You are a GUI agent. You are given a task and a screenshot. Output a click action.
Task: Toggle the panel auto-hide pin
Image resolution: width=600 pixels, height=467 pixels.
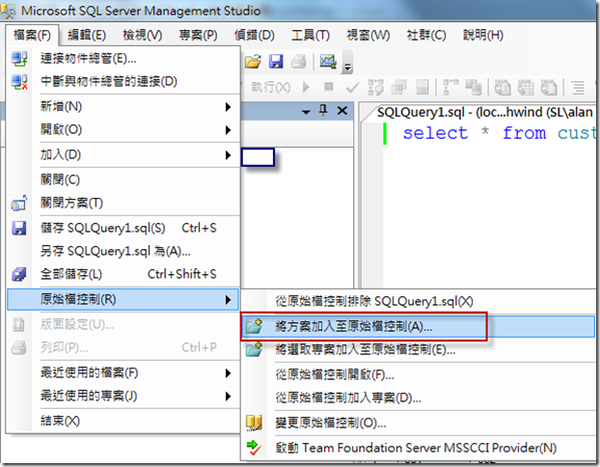pyautogui.click(x=323, y=111)
